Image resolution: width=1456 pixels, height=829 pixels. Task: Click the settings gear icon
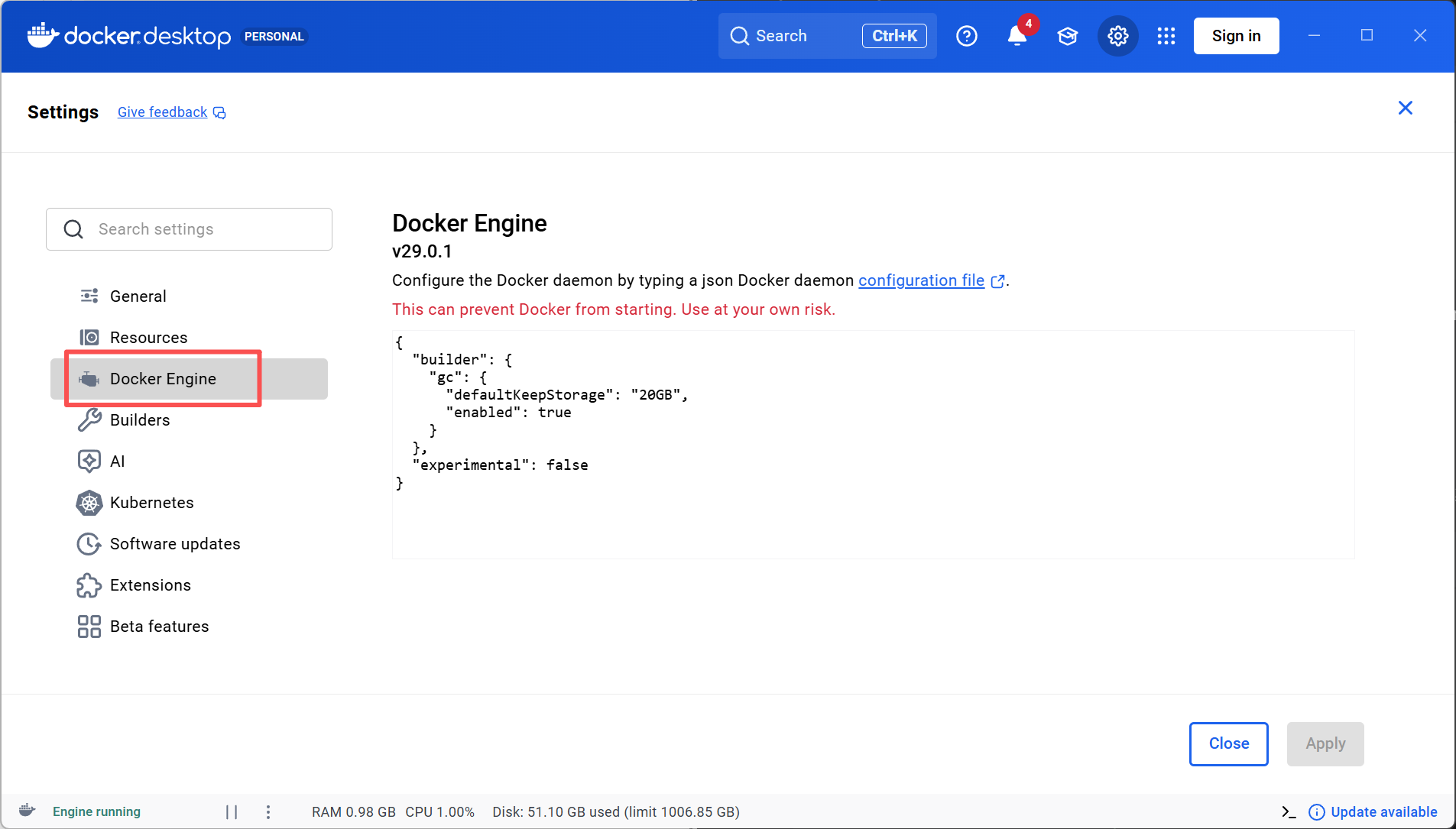point(1118,36)
